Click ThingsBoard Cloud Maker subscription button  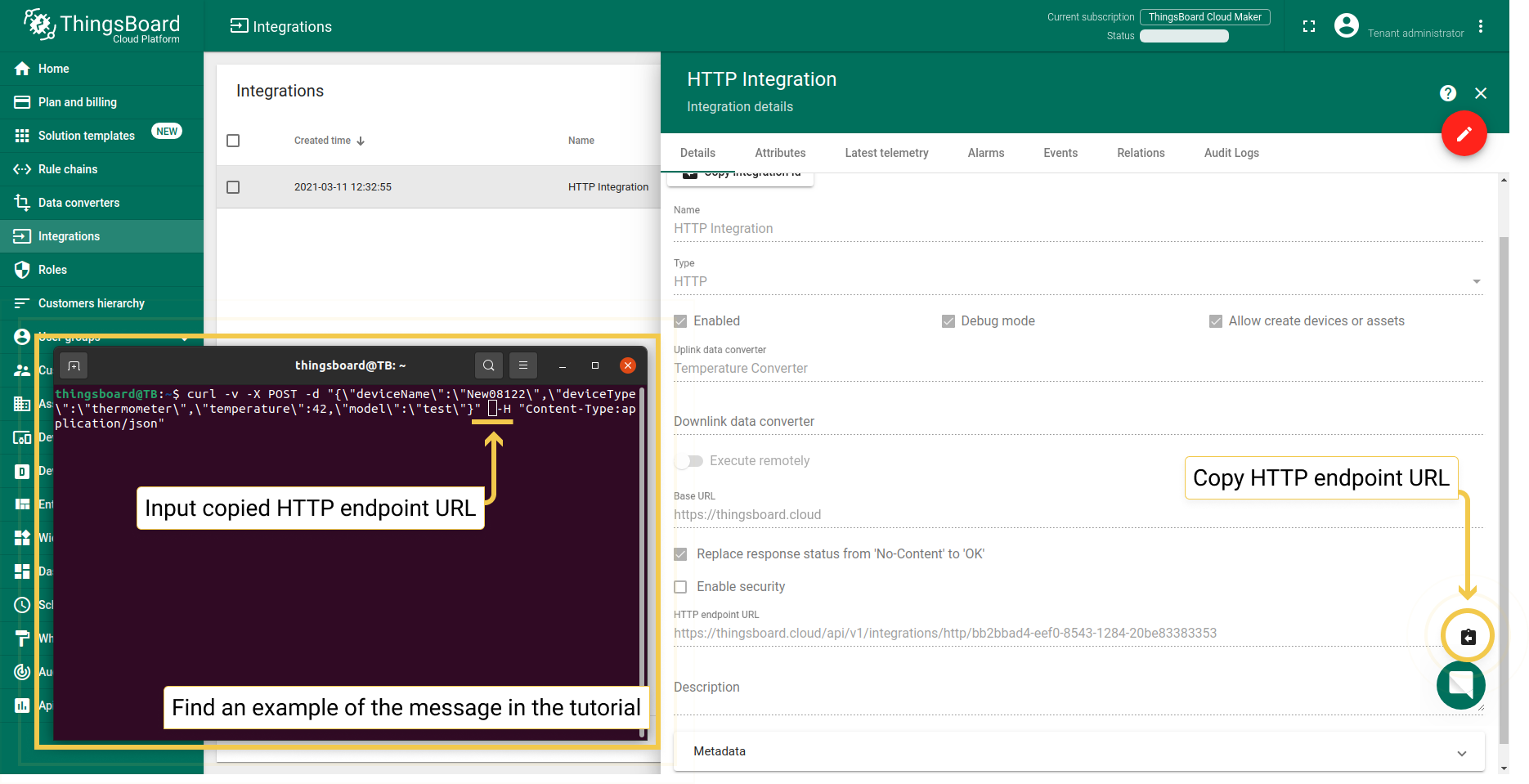(1205, 17)
